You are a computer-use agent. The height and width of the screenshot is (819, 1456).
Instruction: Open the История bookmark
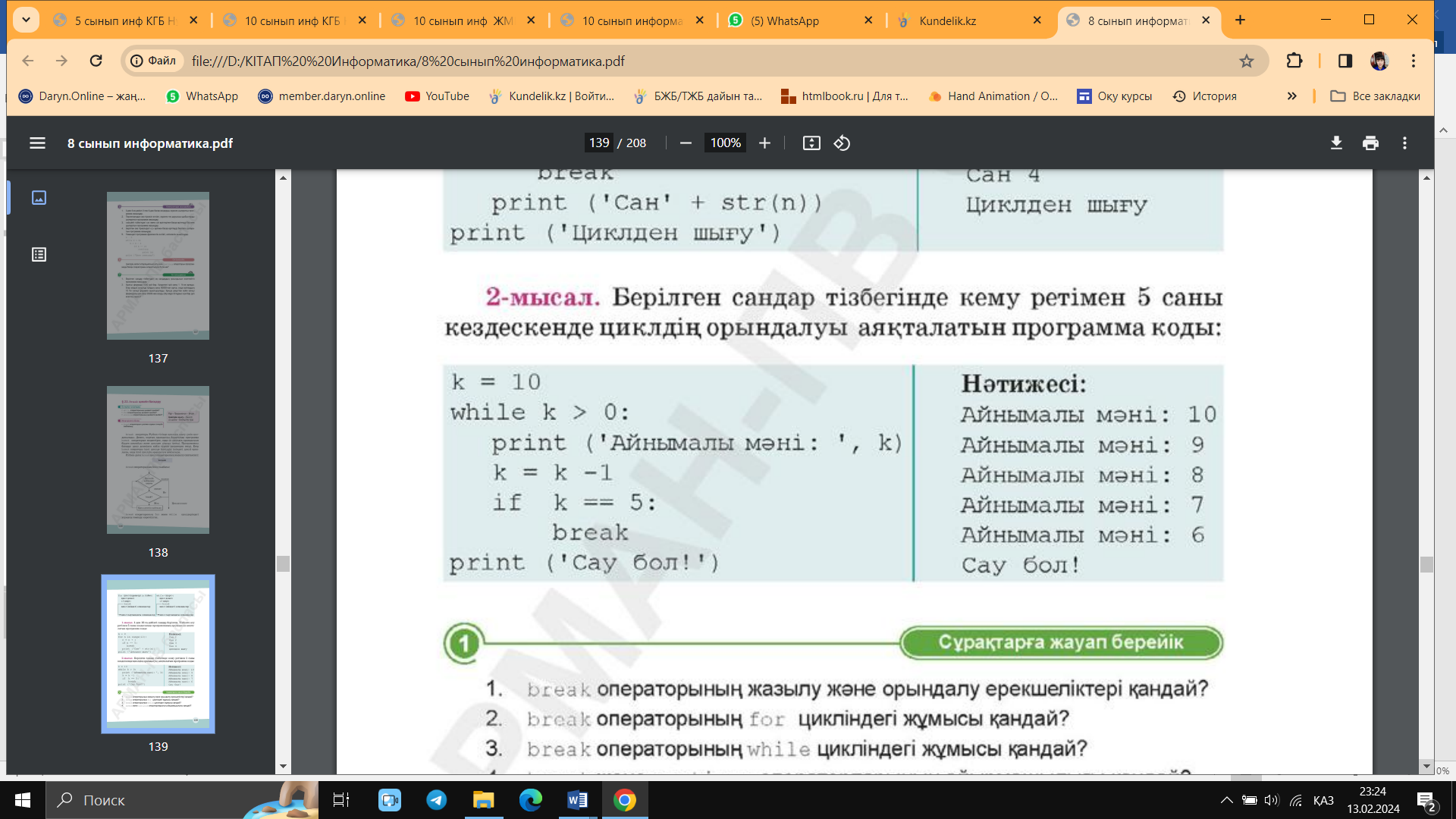1204,96
